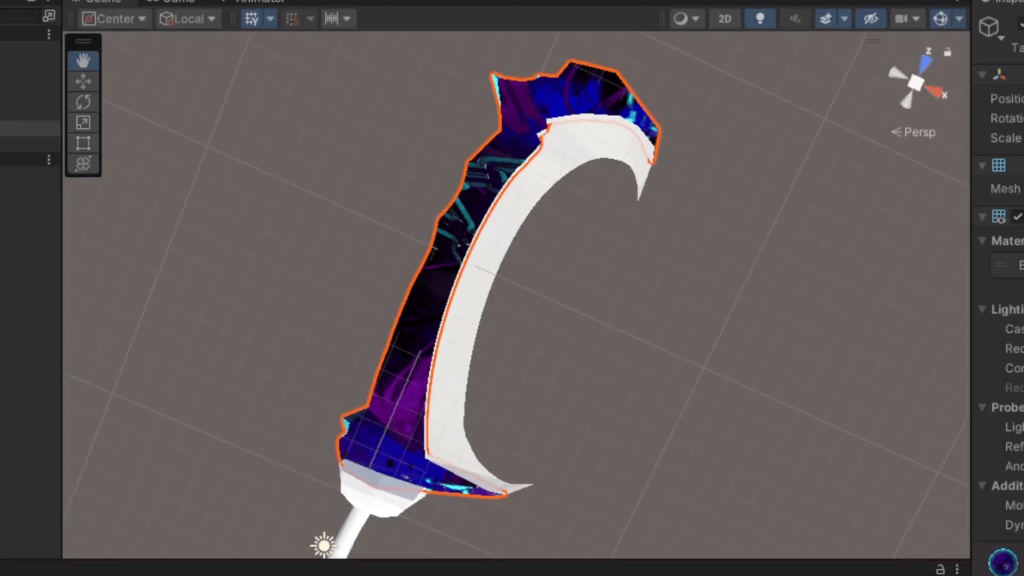Toggle hidden objects visibility eye icon

[871, 19]
